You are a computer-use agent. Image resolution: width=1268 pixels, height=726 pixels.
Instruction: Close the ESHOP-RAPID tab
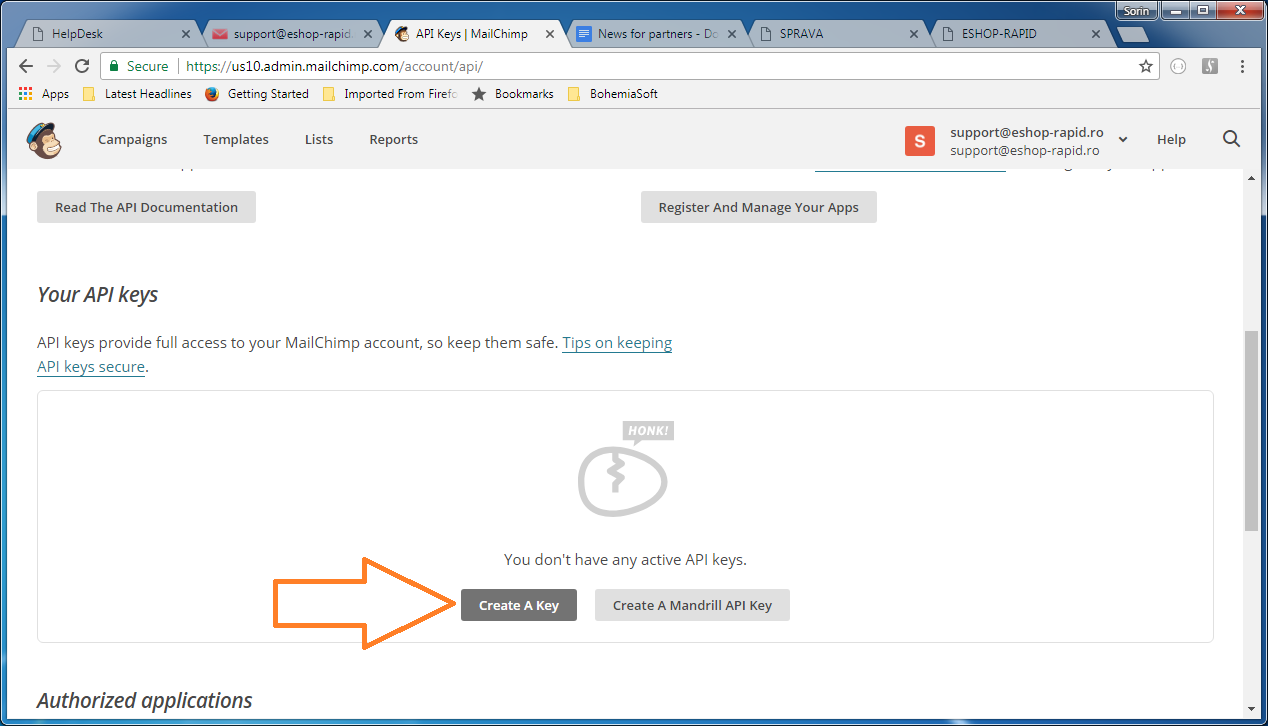coord(1094,34)
